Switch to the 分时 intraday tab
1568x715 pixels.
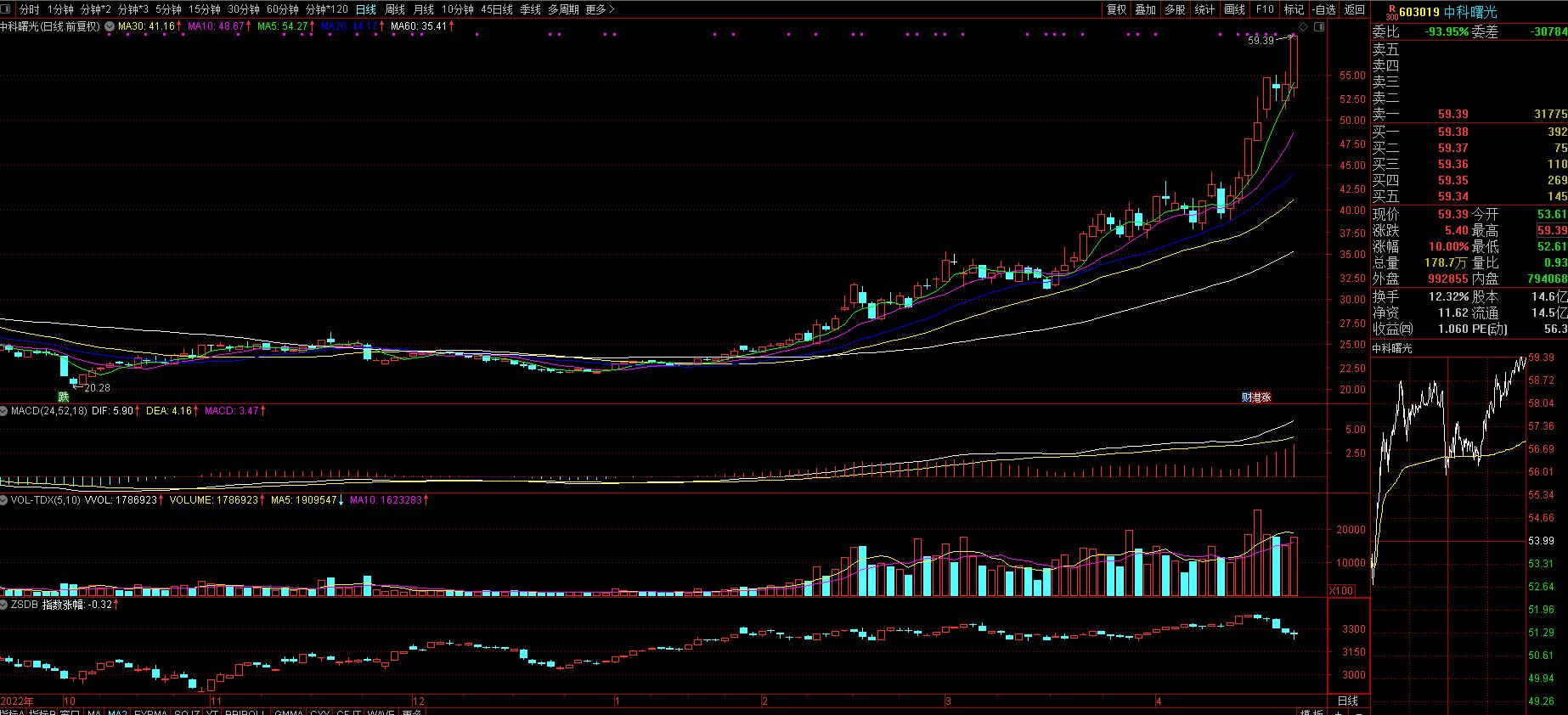pyautogui.click(x=29, y=9)
